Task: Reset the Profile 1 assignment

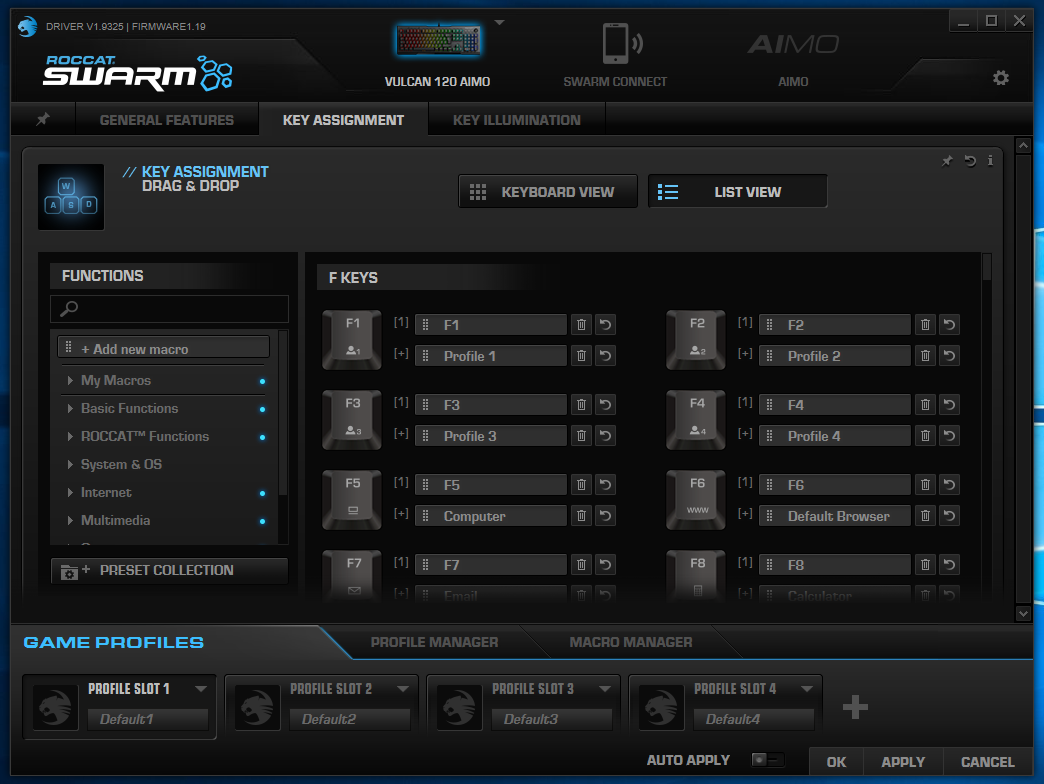Action: (605, 356)
